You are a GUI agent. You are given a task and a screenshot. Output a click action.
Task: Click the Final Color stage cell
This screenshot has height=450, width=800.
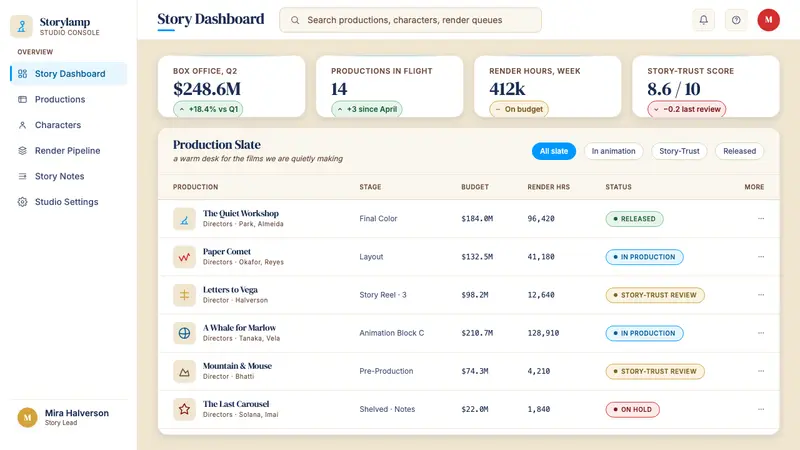378,218
